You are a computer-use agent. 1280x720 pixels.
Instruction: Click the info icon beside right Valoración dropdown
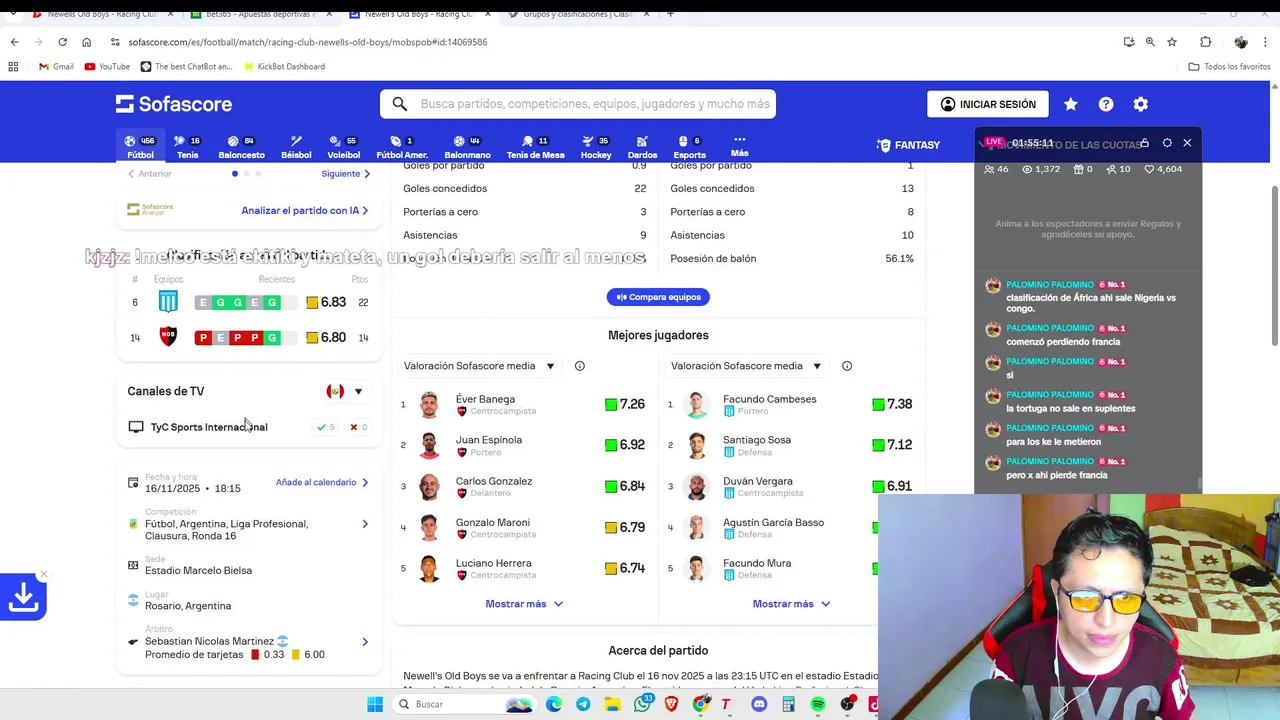pos(847,366)
